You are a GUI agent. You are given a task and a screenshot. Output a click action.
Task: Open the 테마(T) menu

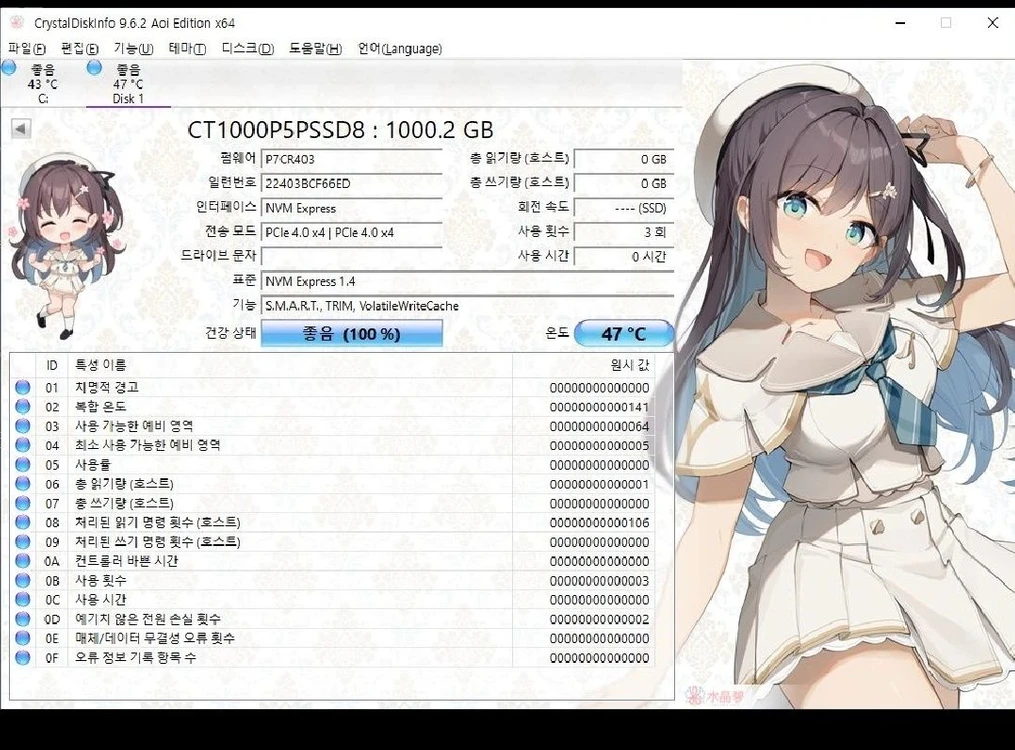click(x=187, y=49)
